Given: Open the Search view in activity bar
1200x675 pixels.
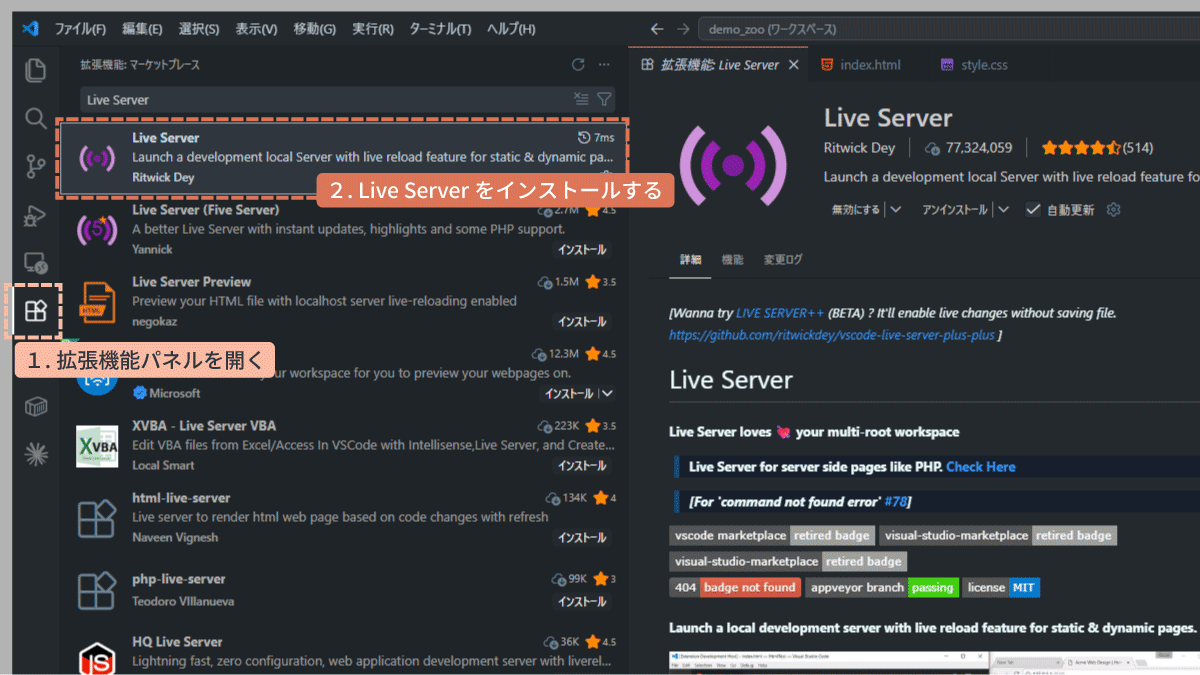Looking at the screenshot, I should [x=35, y=119].
